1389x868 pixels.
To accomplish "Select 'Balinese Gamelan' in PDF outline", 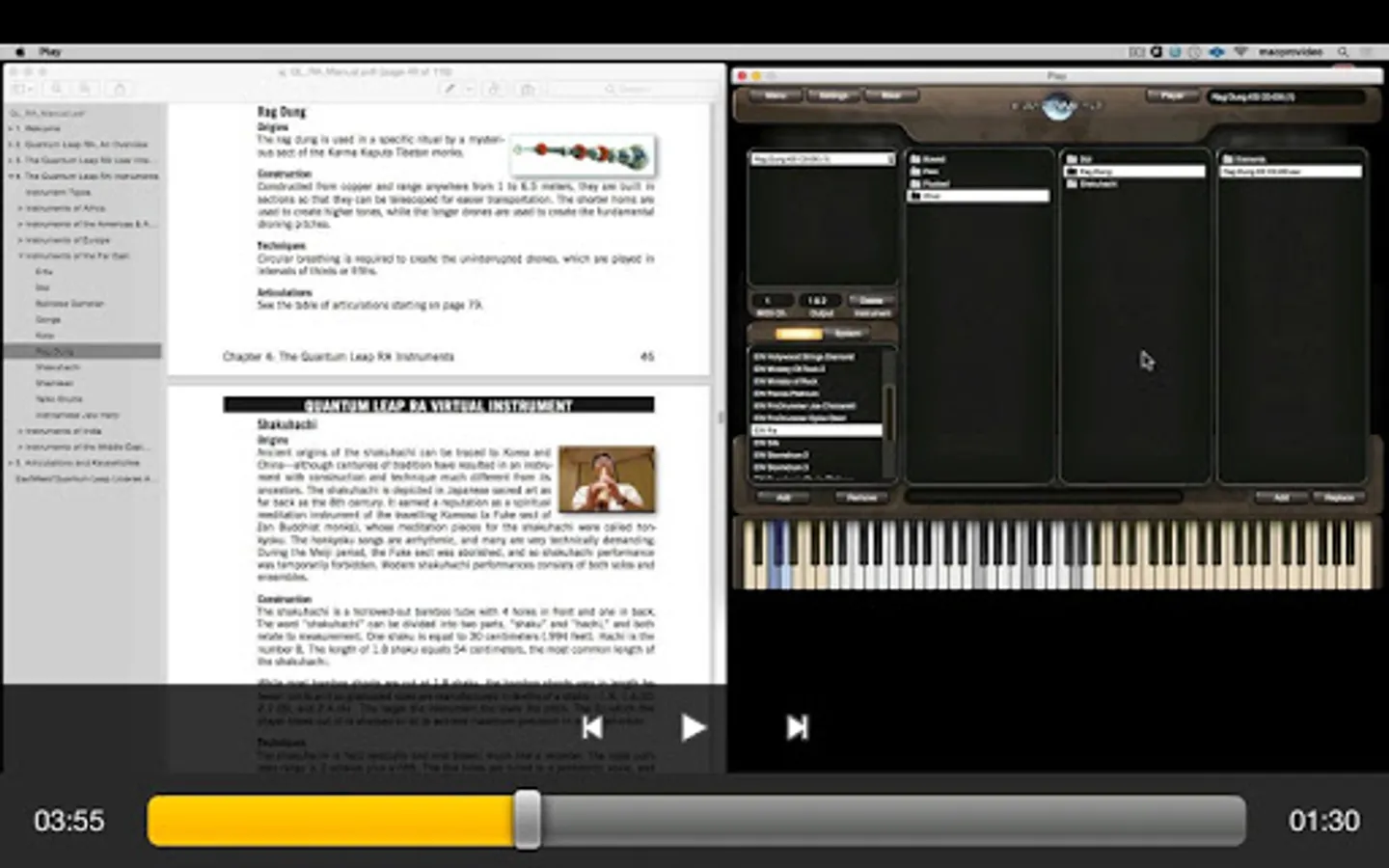I will [69, 304].
